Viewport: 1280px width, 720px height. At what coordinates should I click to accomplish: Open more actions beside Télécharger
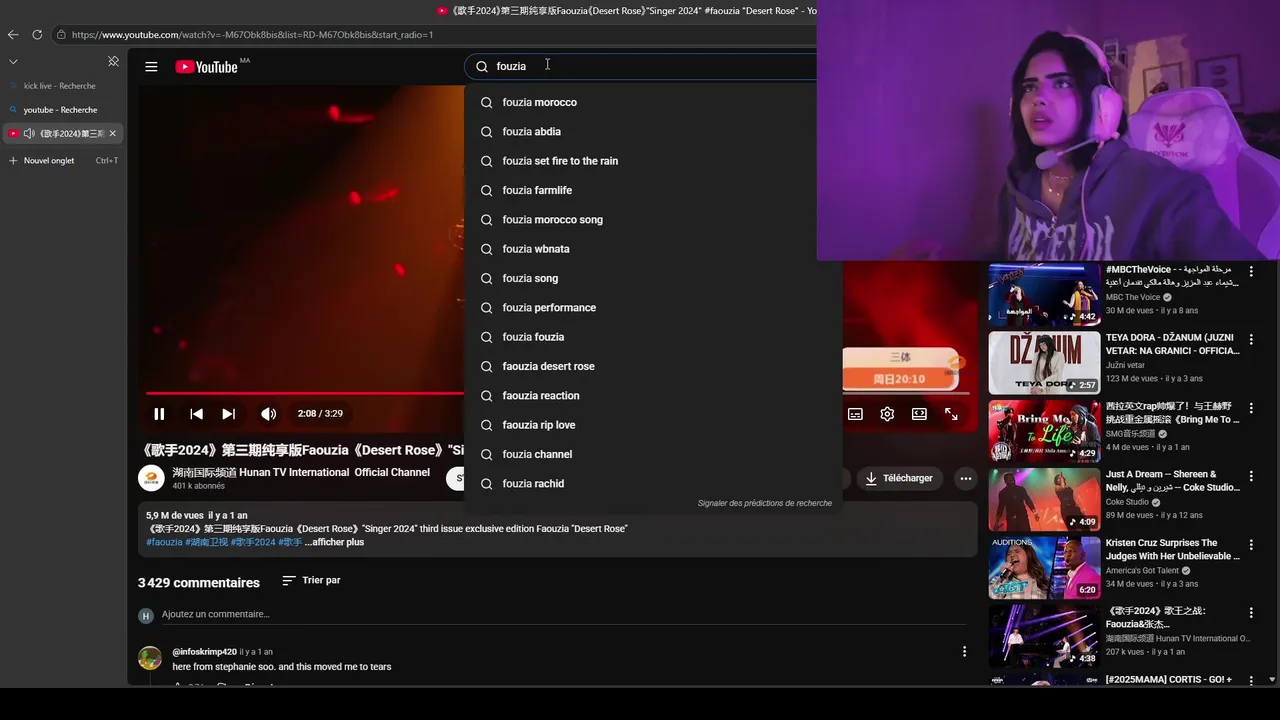click(965, 478)
